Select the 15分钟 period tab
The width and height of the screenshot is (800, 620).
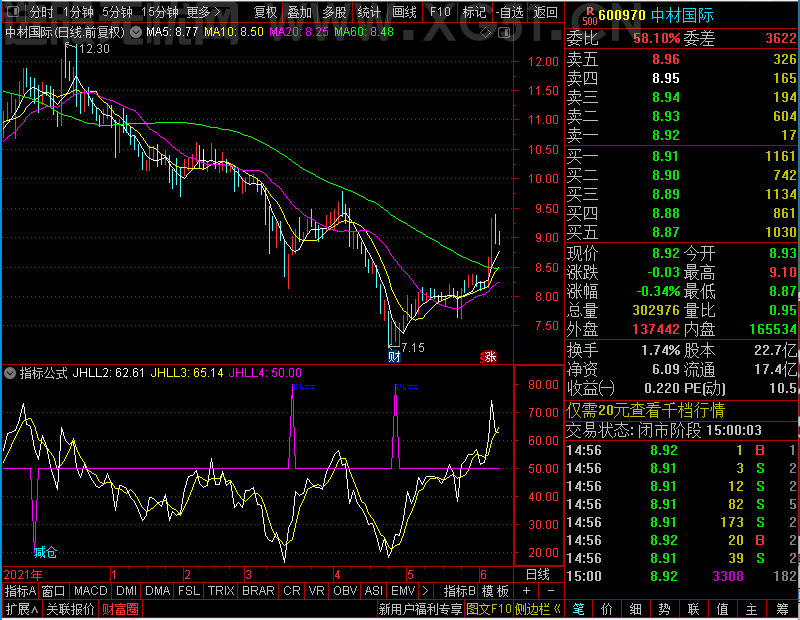[160, 12]
